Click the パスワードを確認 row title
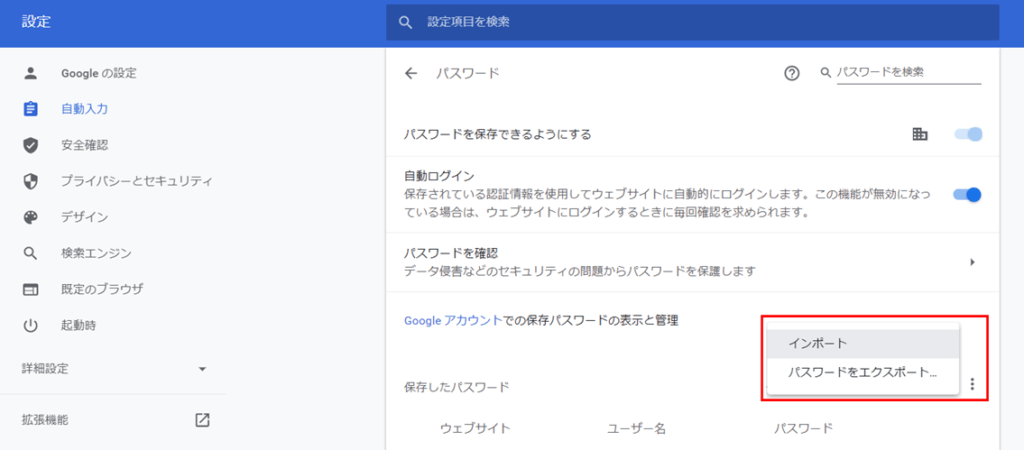 pos(451,253)
